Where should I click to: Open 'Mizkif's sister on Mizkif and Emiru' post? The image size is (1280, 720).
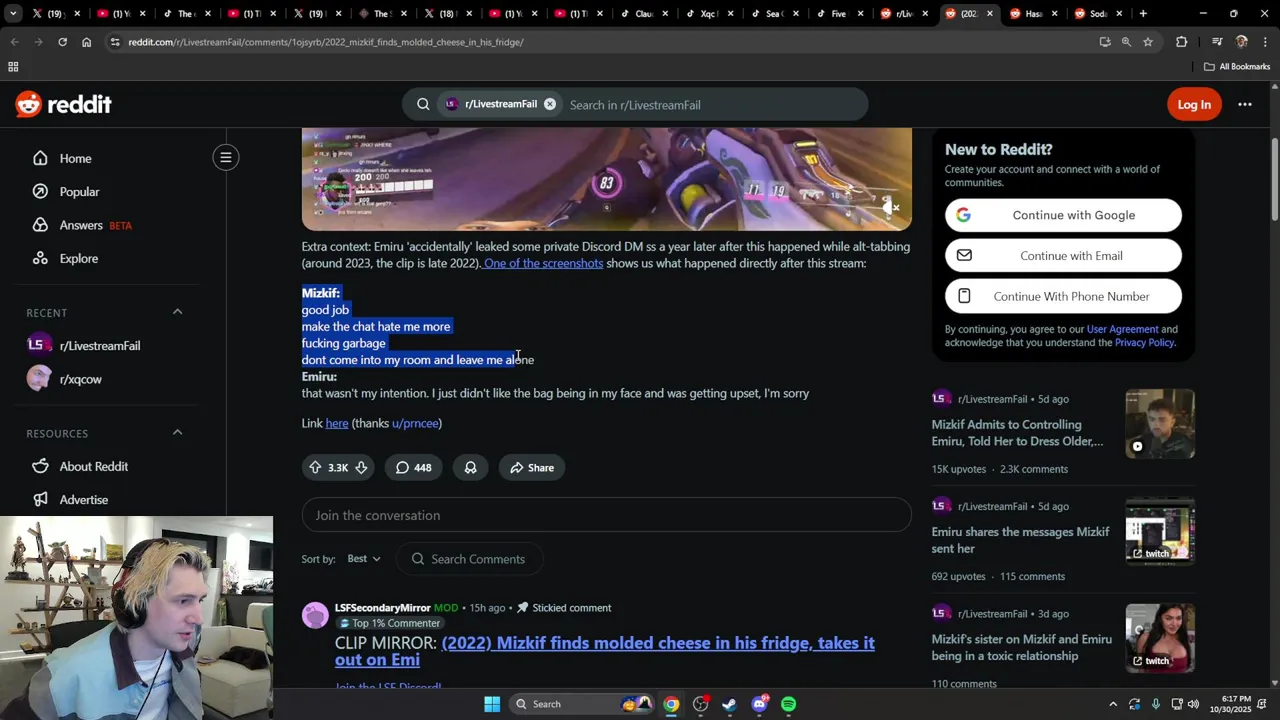click(1021, 647)
